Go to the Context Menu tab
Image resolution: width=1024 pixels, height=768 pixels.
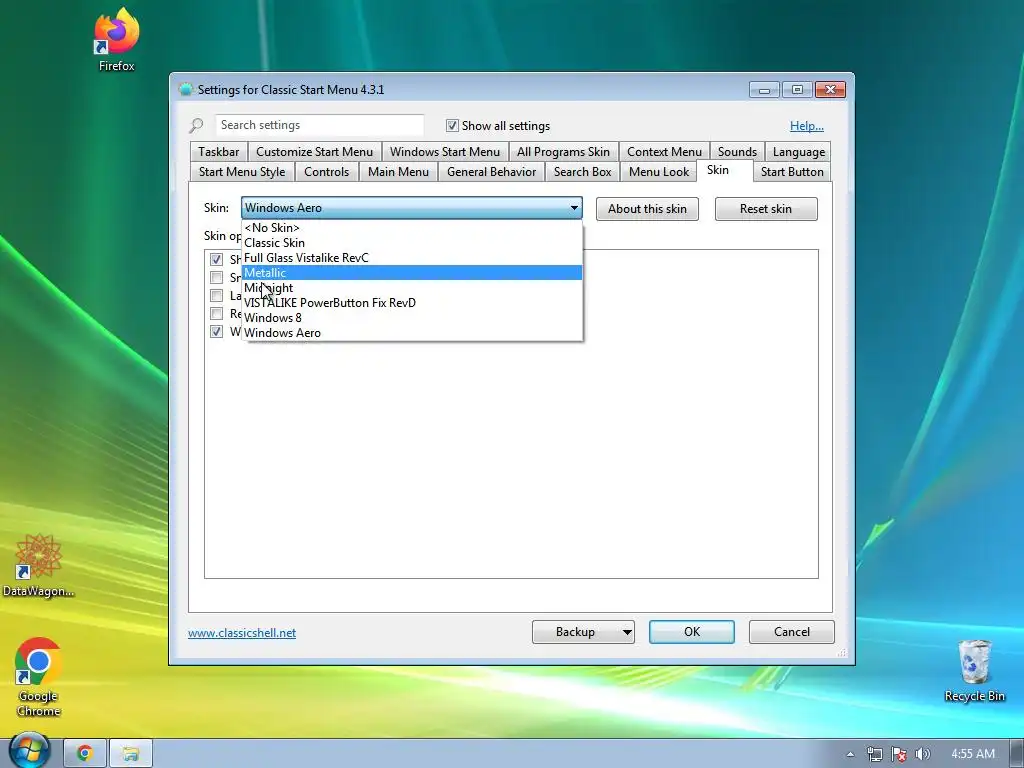pos(664,152)
